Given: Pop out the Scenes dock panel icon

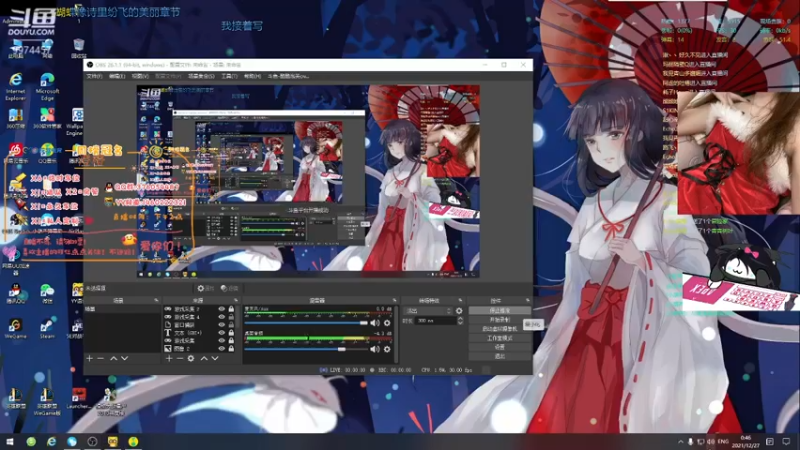Looking at the screenshot, I should (156, 301).
